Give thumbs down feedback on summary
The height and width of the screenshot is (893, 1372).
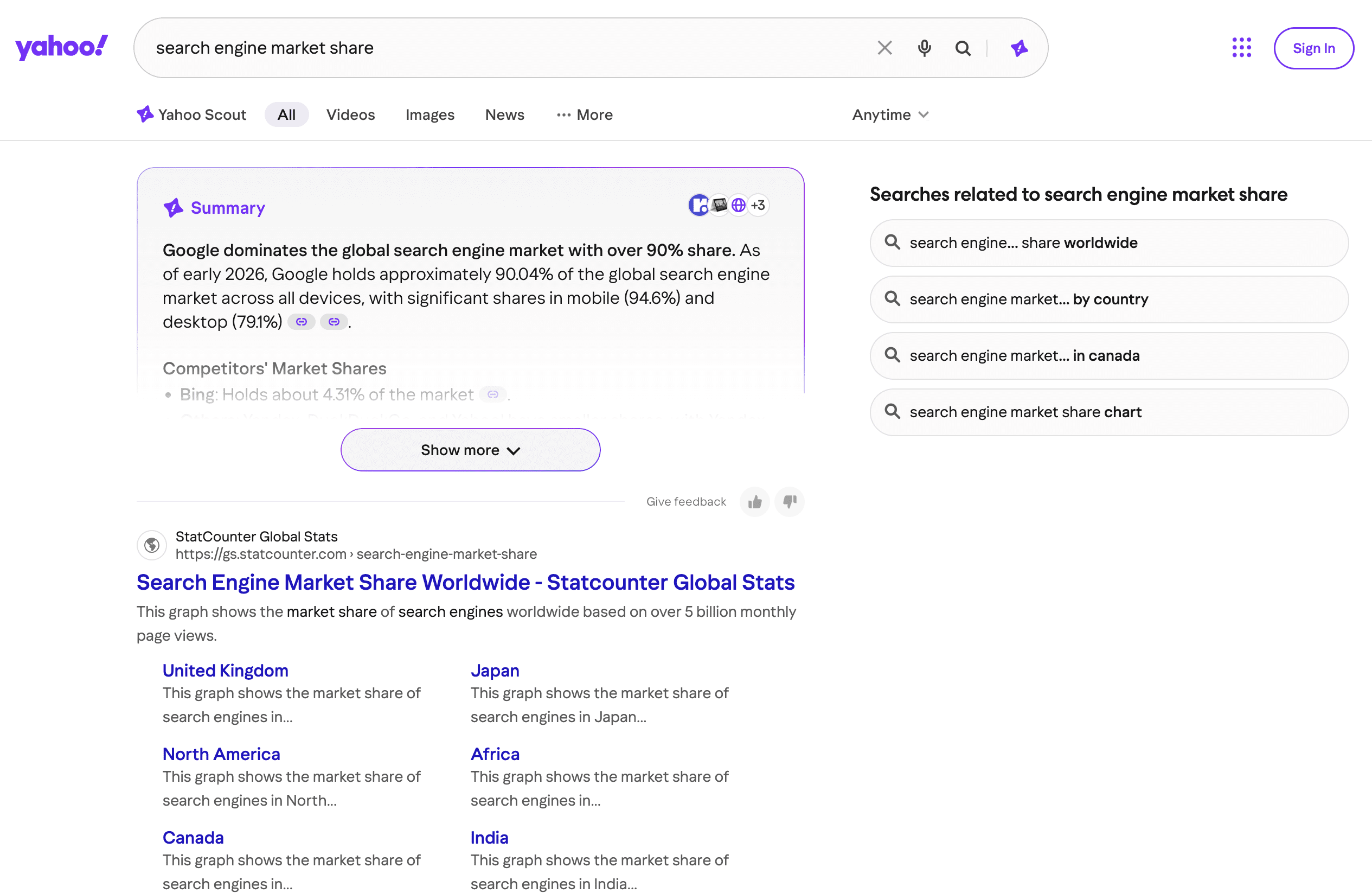coord(789,502)
